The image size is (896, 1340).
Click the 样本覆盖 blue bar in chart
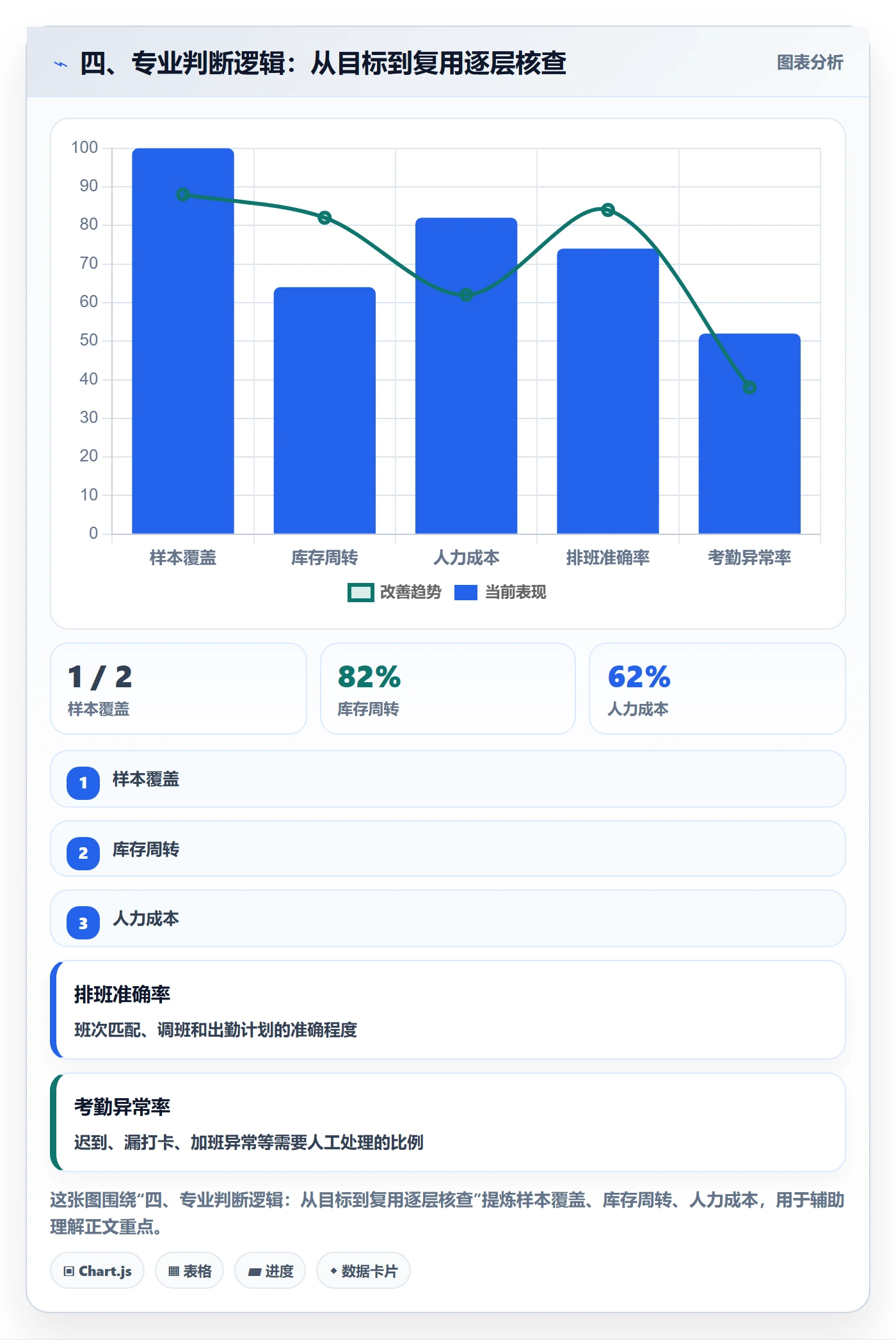(183, 341)
